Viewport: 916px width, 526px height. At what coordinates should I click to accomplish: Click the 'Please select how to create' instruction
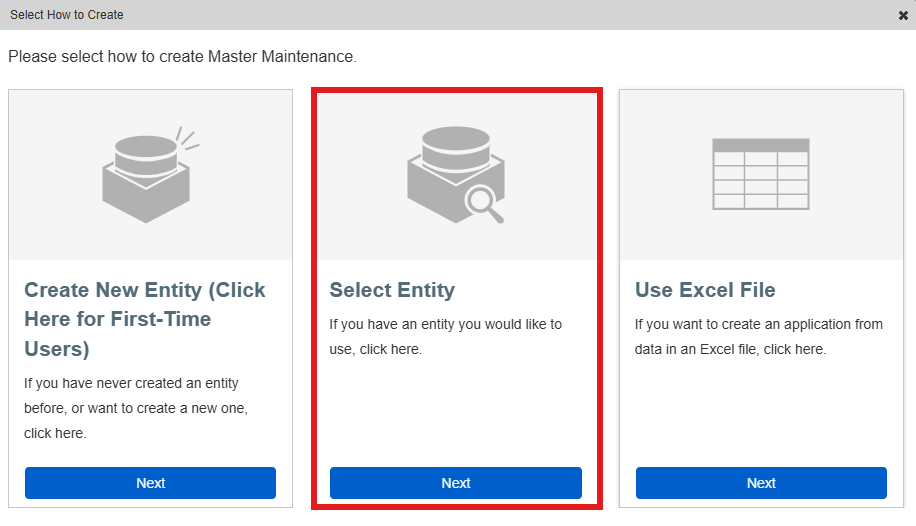[x=182, y=57]
